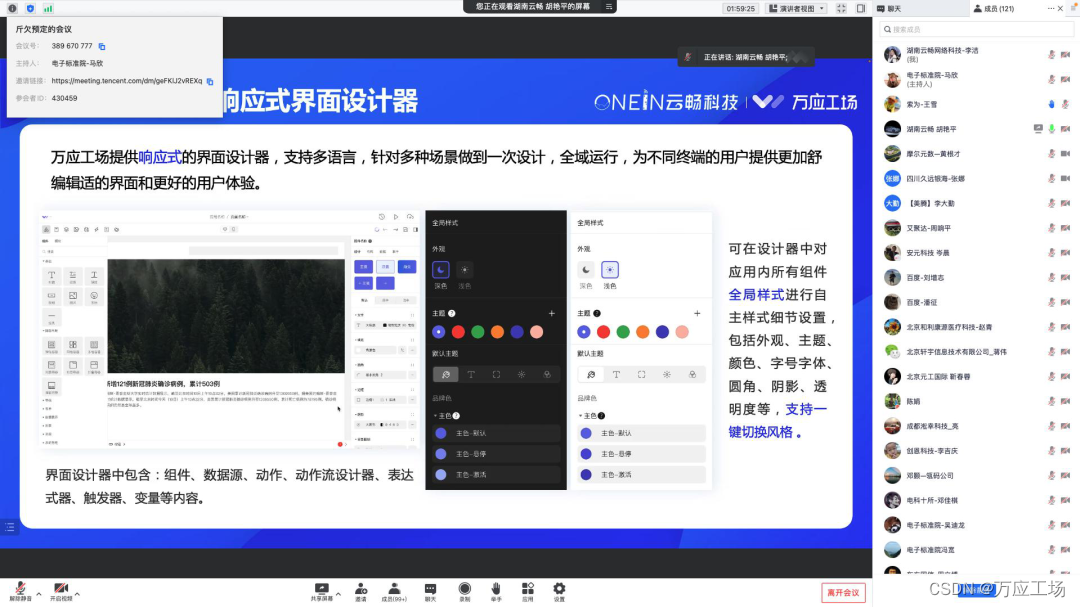Open the 成员(99+) members icon in toolbar
The width and height of the screenshot is (1080, 607).
tap(394, 589)
